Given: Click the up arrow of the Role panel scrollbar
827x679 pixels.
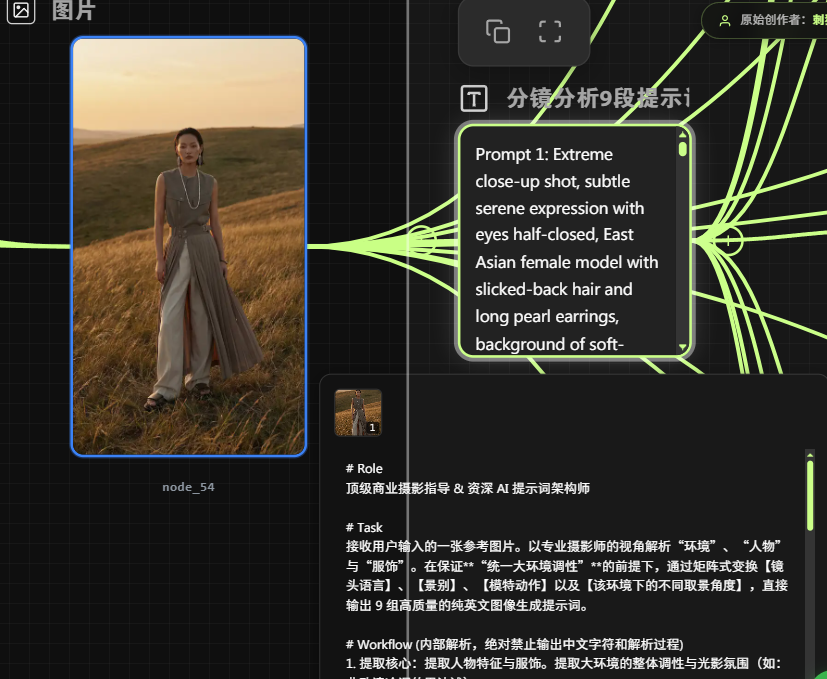Looking at the screenshot, I should coord(810,455).
